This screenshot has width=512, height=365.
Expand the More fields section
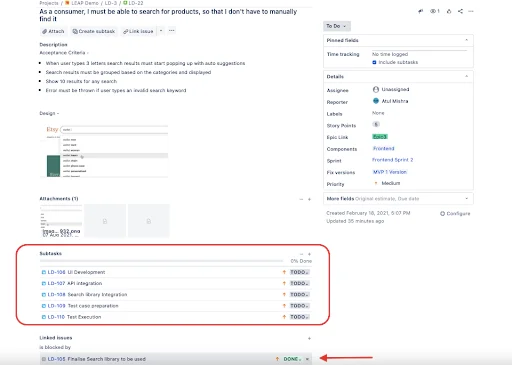[x=467, y=199]
